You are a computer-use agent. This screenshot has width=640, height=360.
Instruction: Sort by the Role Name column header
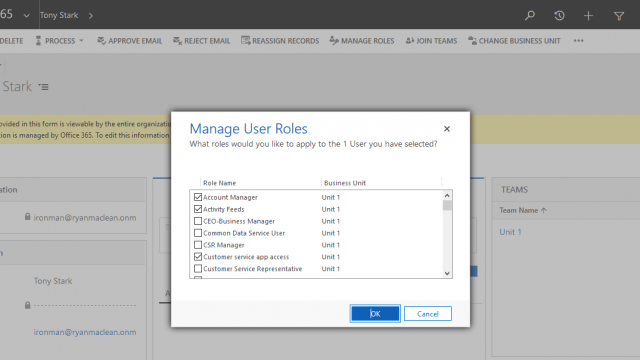[220, 183]
